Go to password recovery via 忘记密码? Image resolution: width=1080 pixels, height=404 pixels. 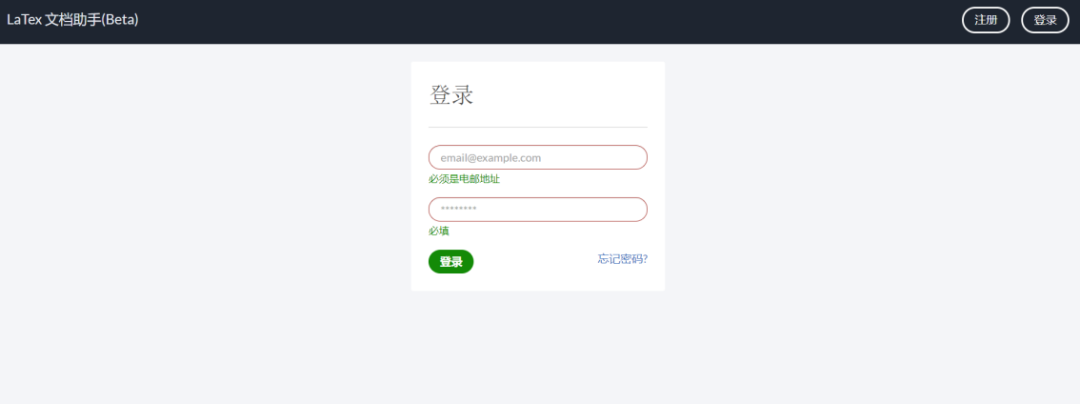(x=623, y=259)
